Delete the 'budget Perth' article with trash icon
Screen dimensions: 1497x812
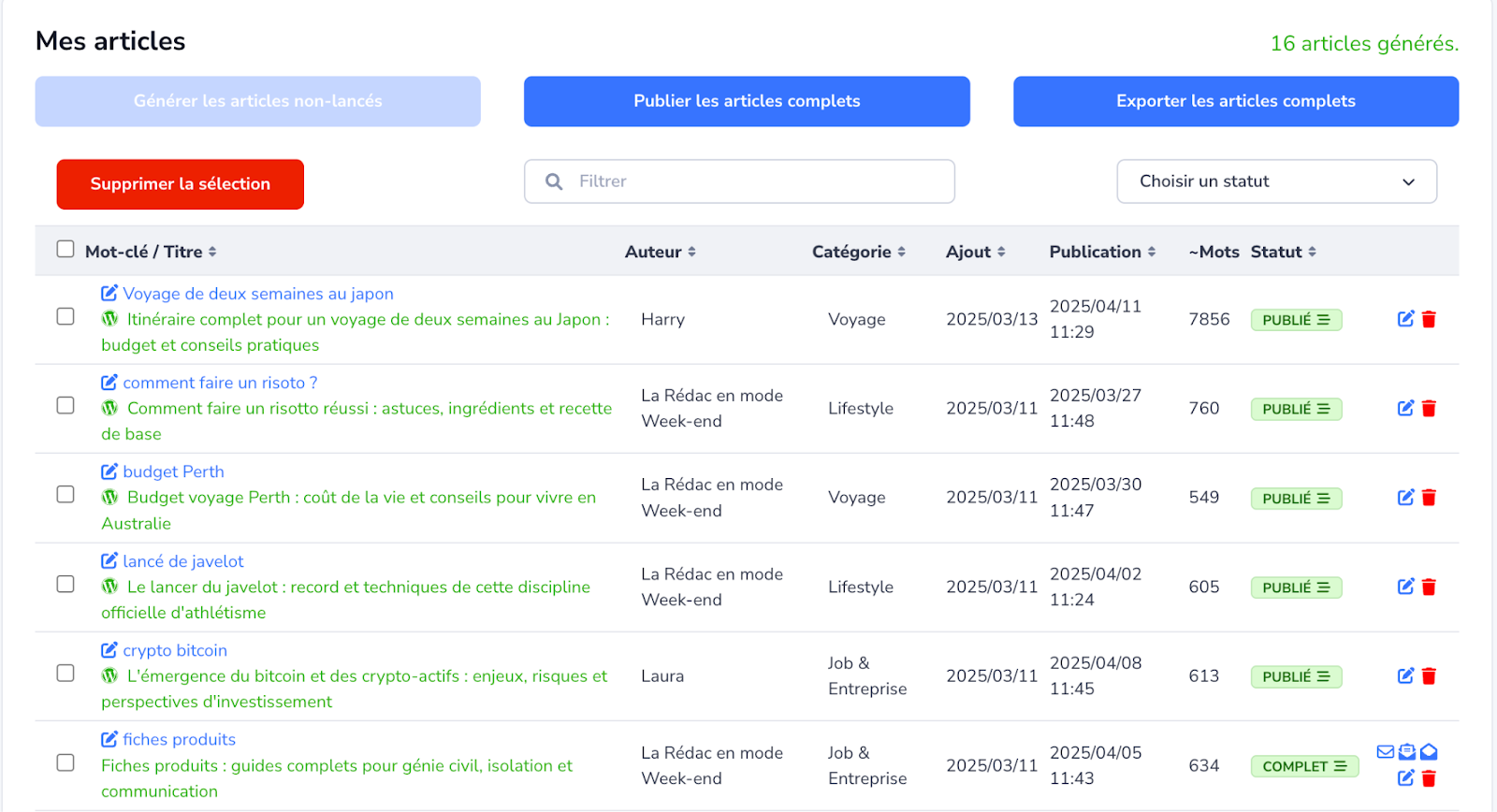[1429, 498]
